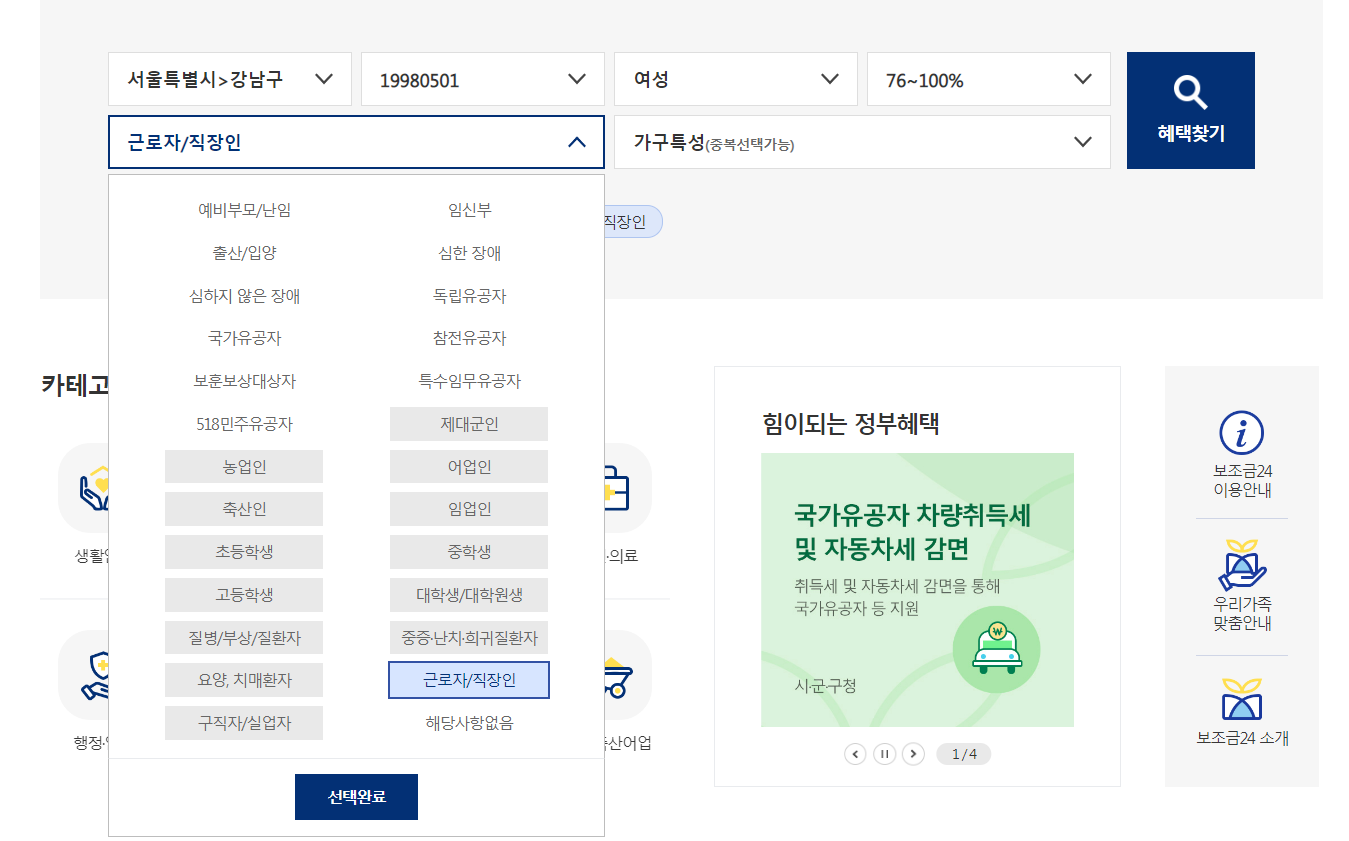Select the 중증·난치·희귀질환자 option
The width and height of the screenshot is (1349, 841).
point(469,637)
